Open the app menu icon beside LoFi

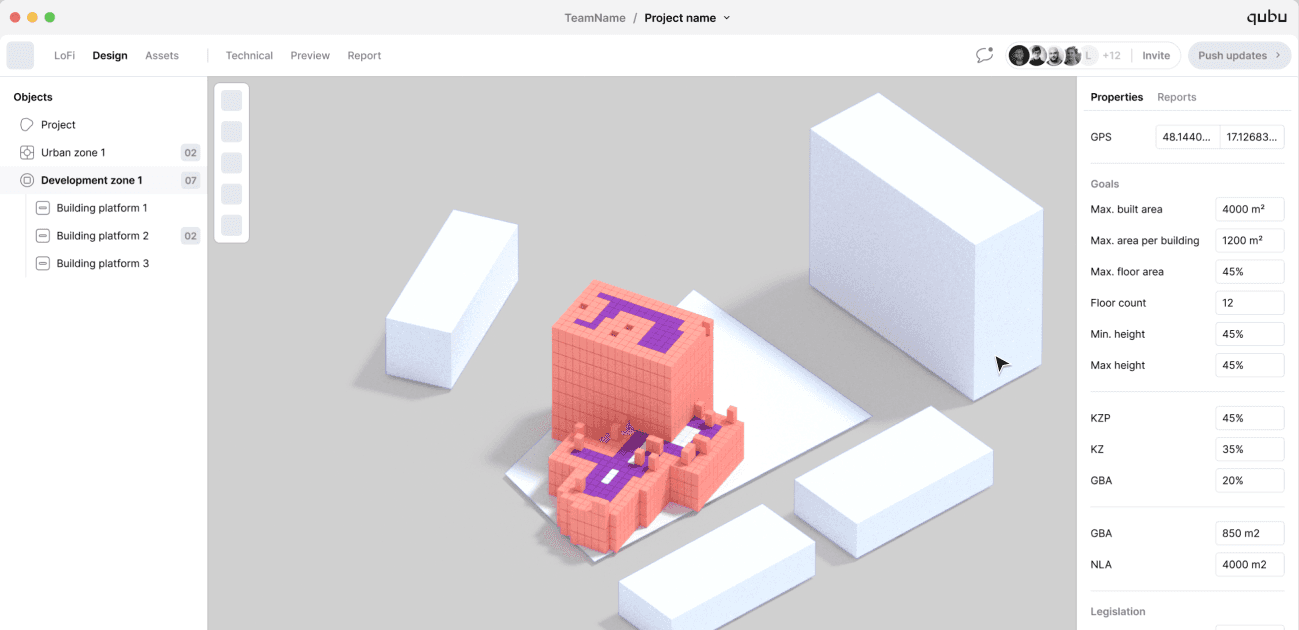[x=20, y=55]
